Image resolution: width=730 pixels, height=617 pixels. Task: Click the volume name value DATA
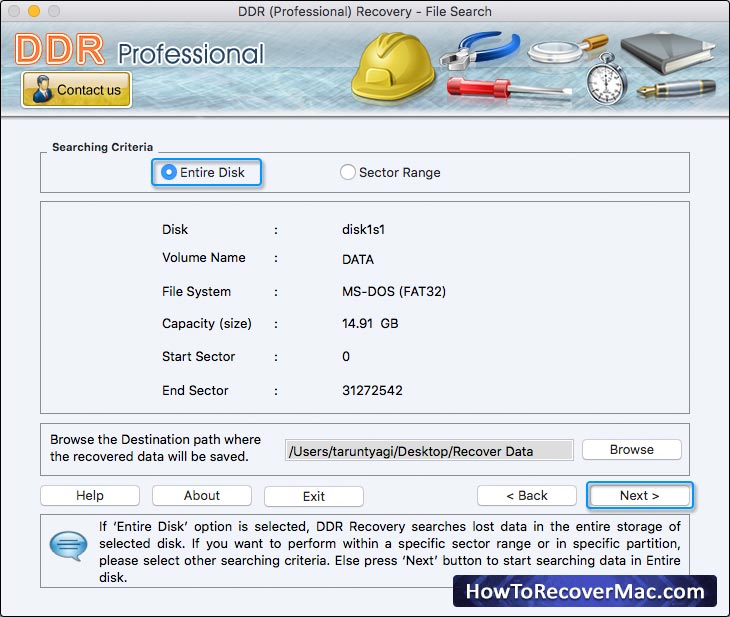click(358, 259)
